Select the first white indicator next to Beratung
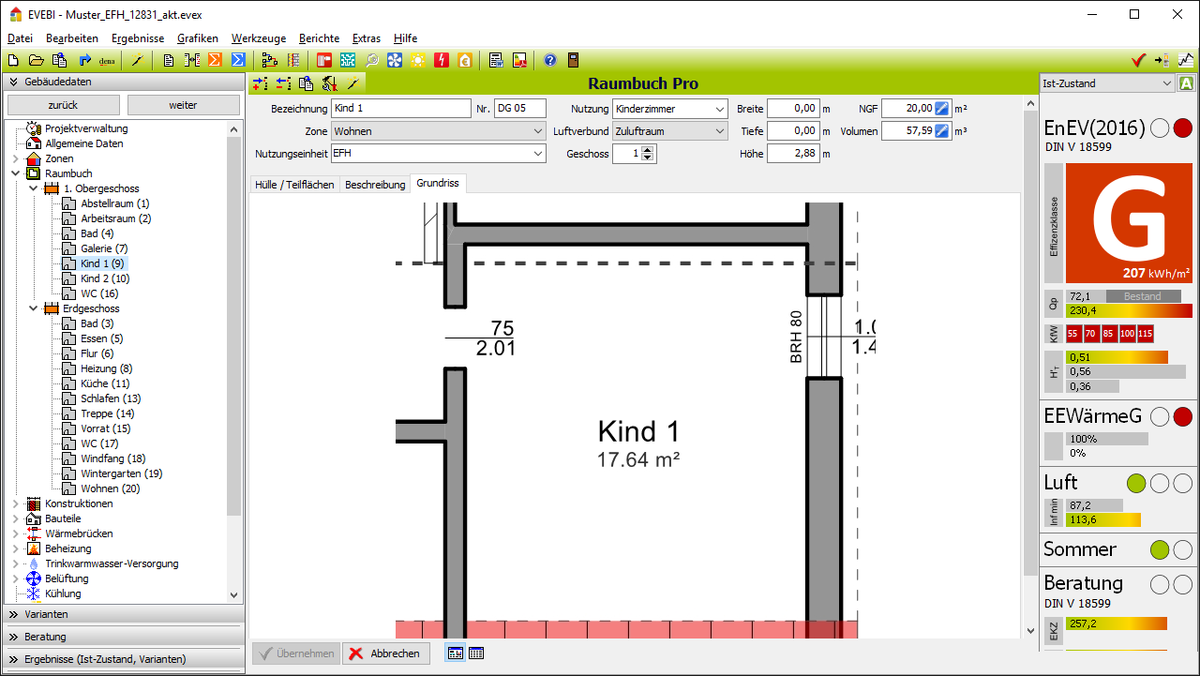The height and width of the screenshot is (676, 1200). (1160, 583)
